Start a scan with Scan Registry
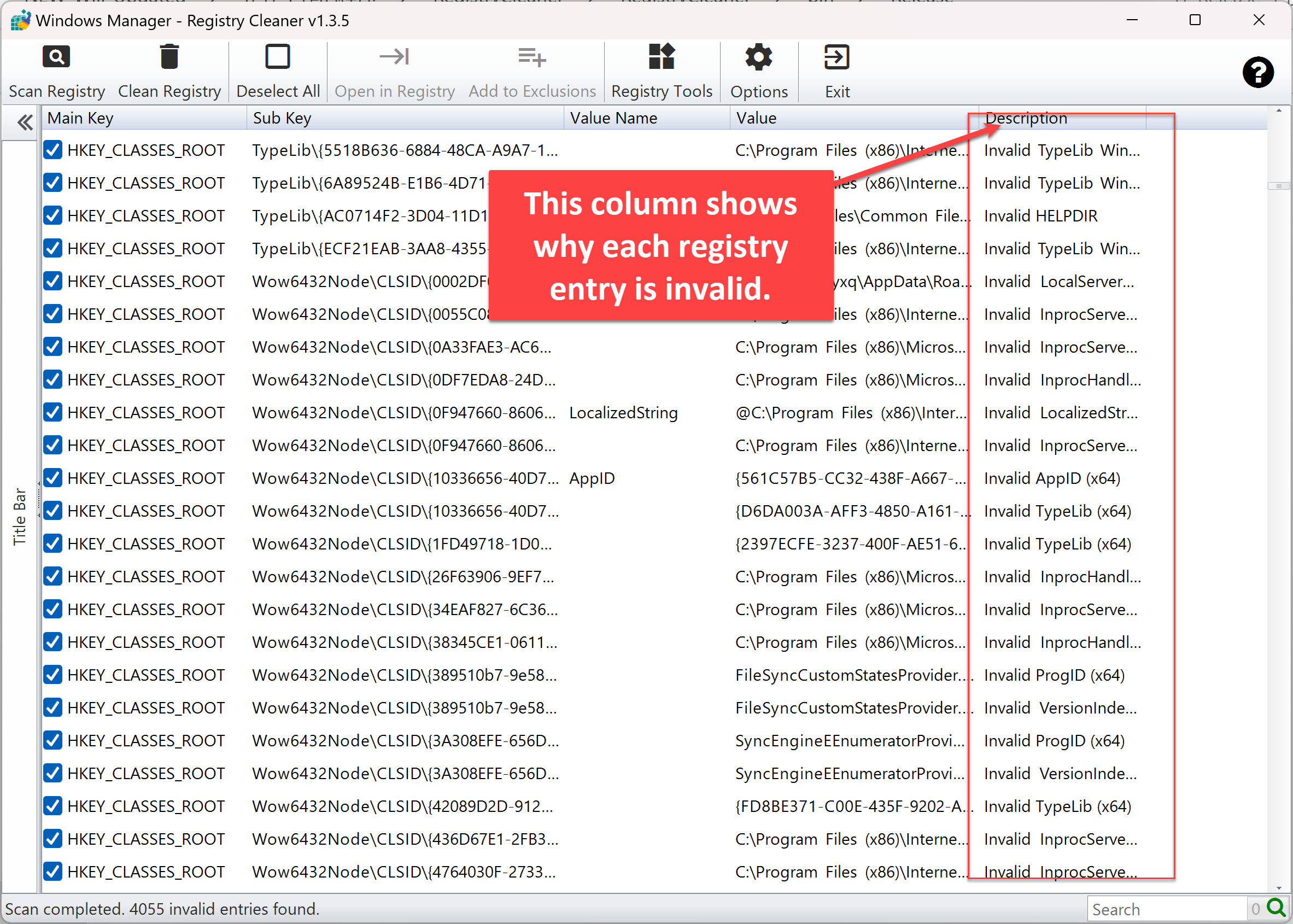 coord(56,72)
